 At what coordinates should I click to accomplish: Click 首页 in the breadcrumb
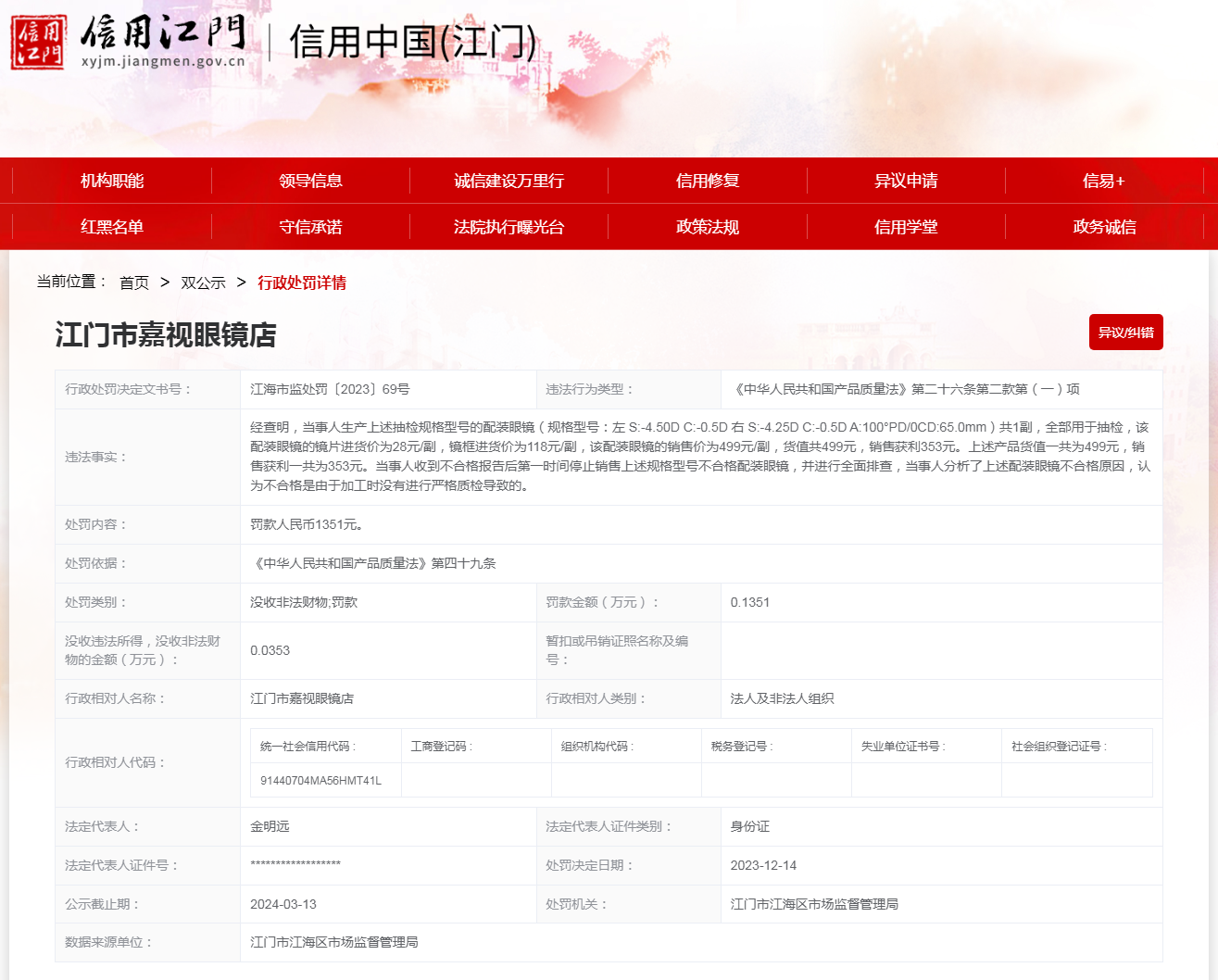(134, 283)
